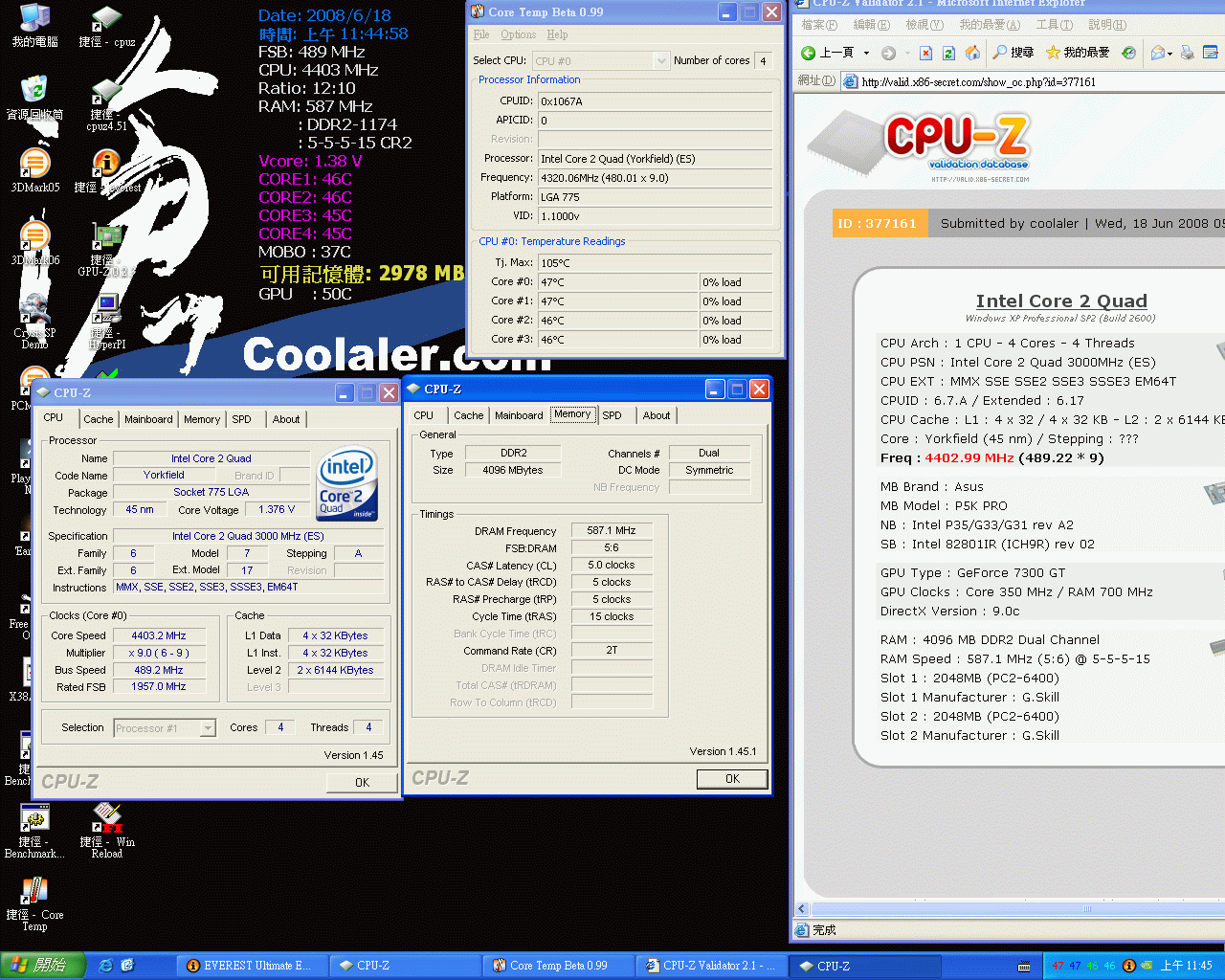
Task: Click the IE Mail envelope icon
Action: point(1157,53)
